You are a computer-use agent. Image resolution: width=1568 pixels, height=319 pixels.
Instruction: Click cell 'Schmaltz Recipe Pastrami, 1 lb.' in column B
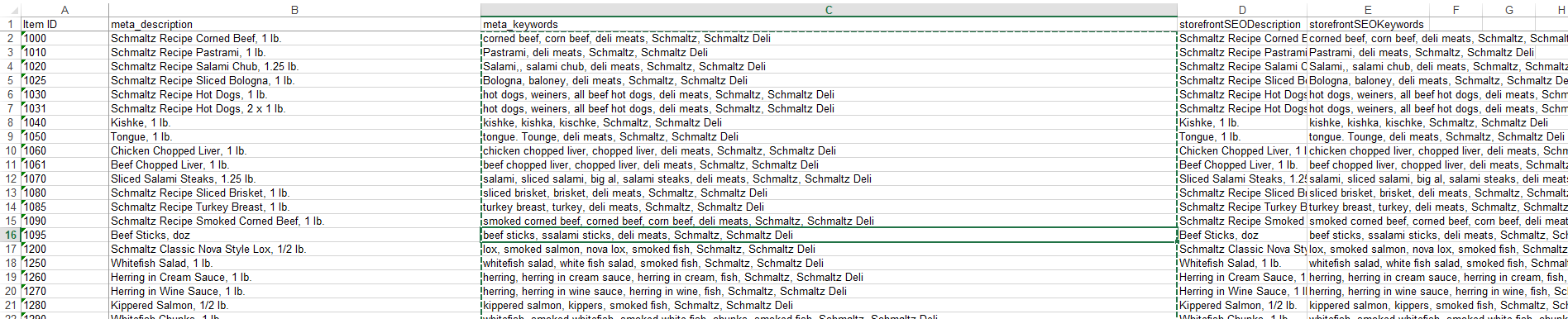point(294,52)
